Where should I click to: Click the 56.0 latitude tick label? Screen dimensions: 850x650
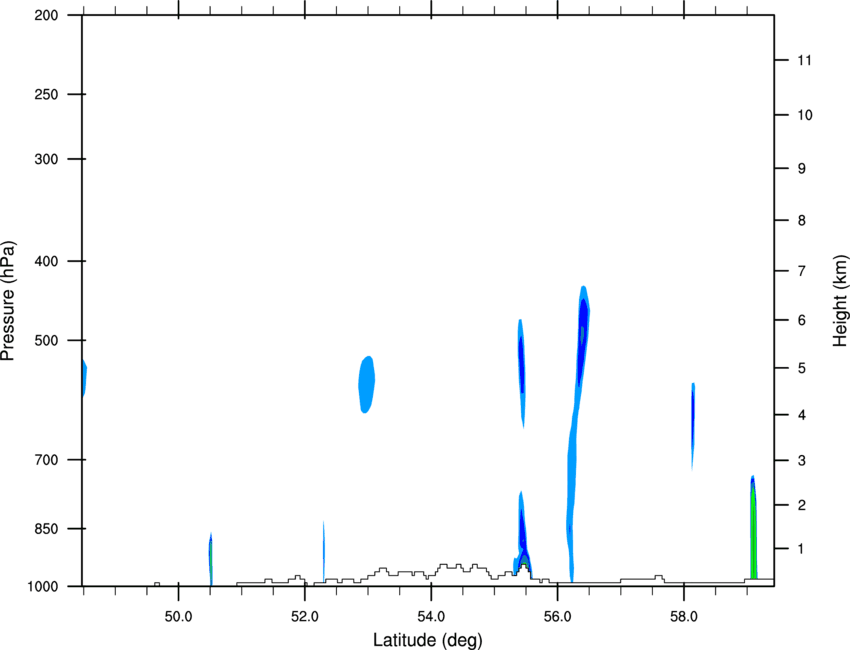coord(558,617)
